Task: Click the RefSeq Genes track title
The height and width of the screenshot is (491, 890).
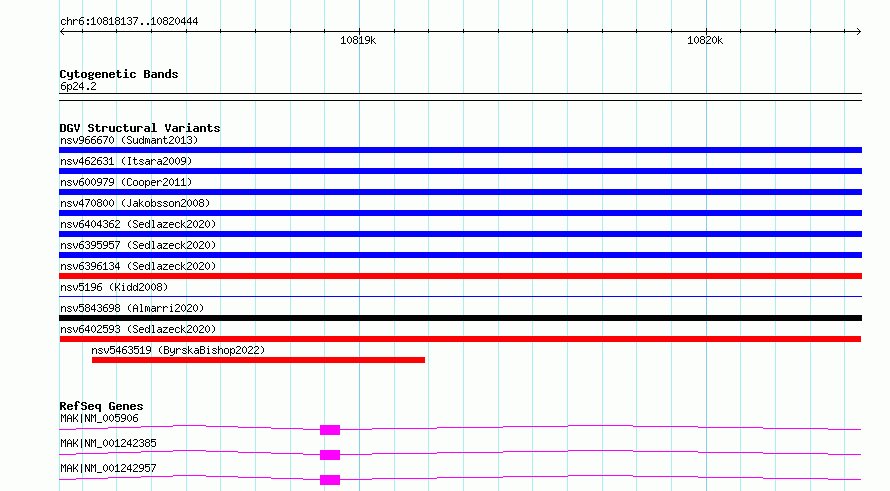Action: coord(101,406)
